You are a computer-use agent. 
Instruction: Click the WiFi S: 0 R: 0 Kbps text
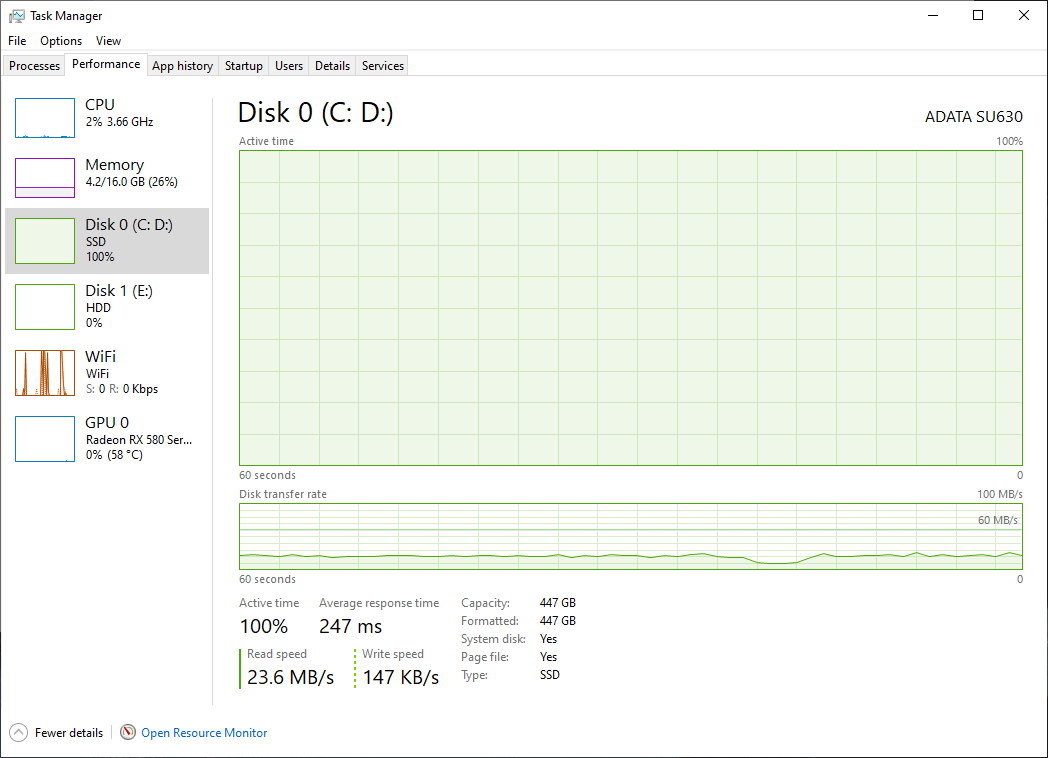(122, 389)
